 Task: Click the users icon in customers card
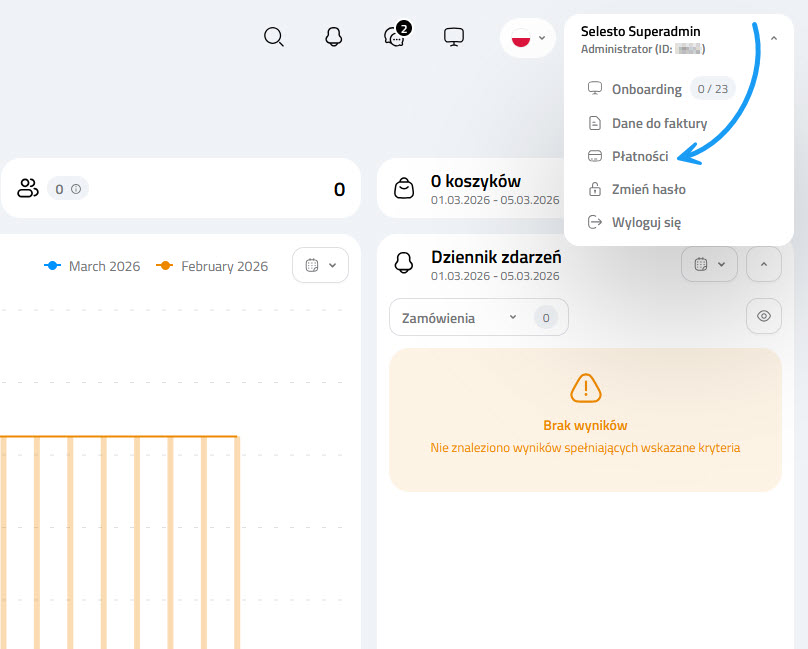27,188
